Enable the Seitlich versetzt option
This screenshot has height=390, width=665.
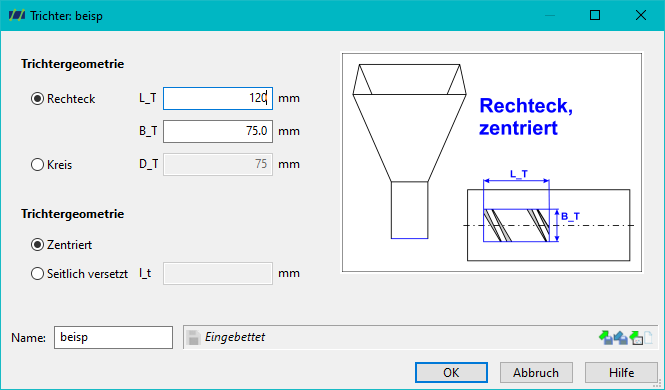(x=38, y=274)
